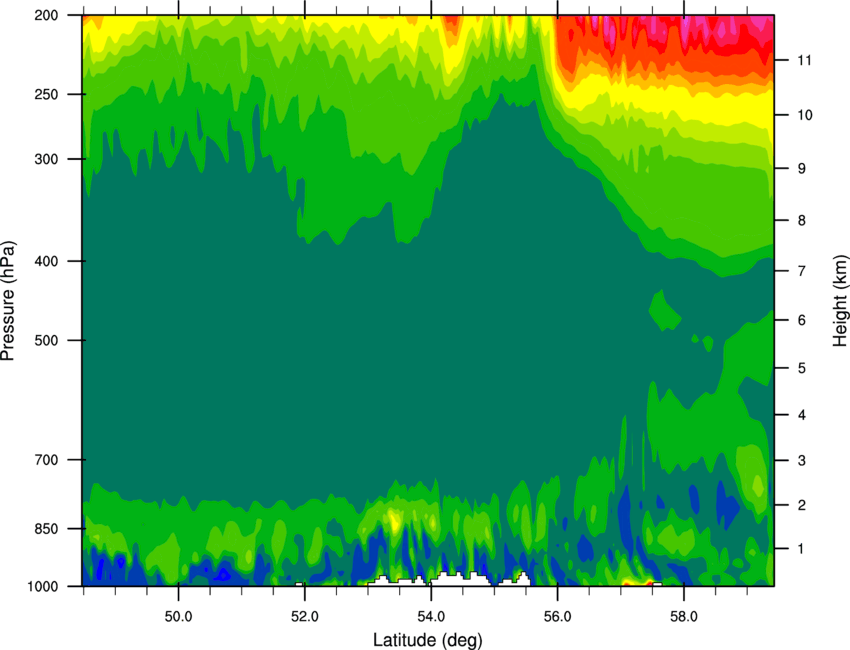The height and width of the screenshot is (650, 850).
Task: Click the 250 pressure tick label
Action: 46,94
